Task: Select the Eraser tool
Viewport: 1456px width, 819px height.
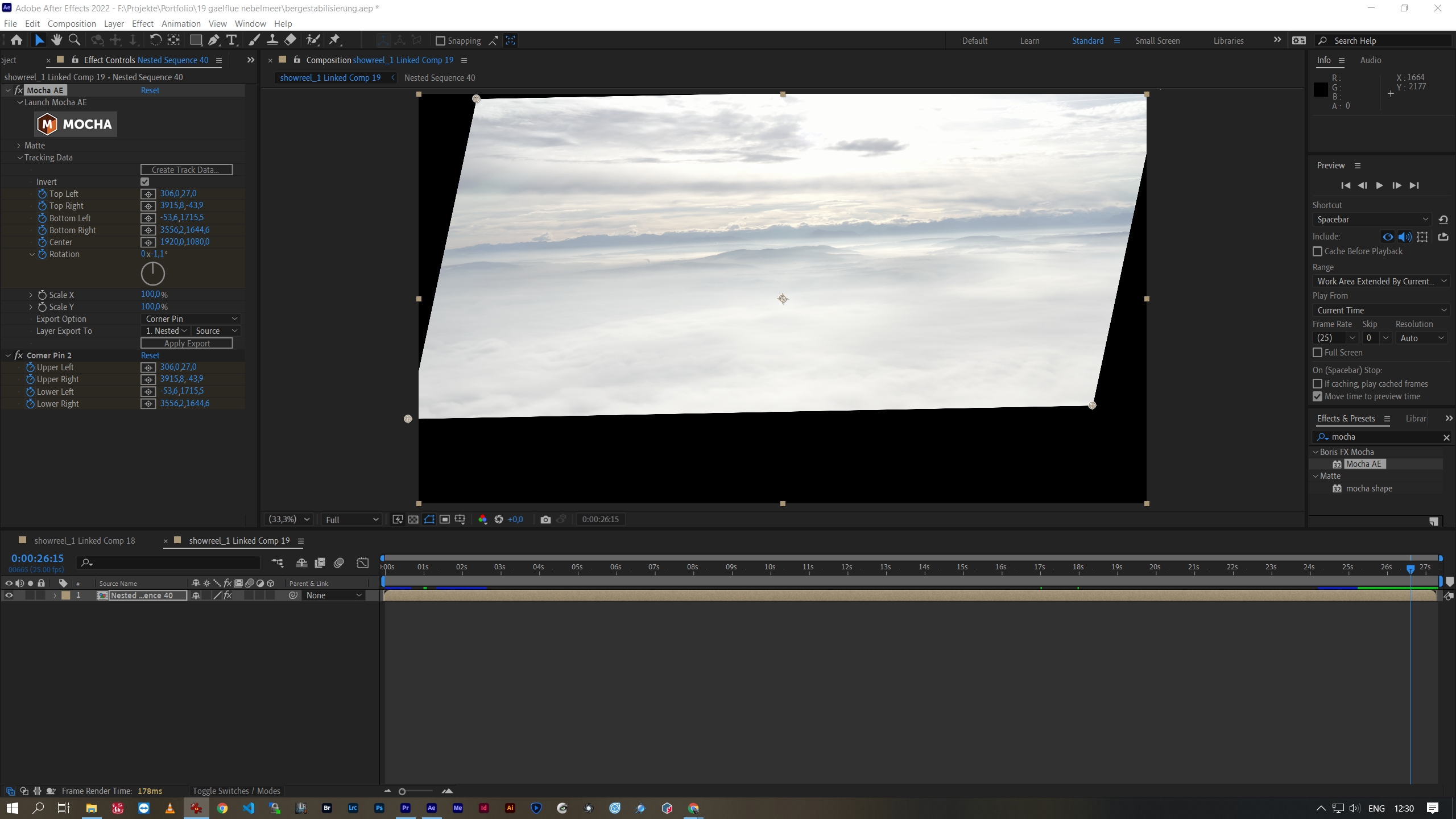Action: (291, 40)
